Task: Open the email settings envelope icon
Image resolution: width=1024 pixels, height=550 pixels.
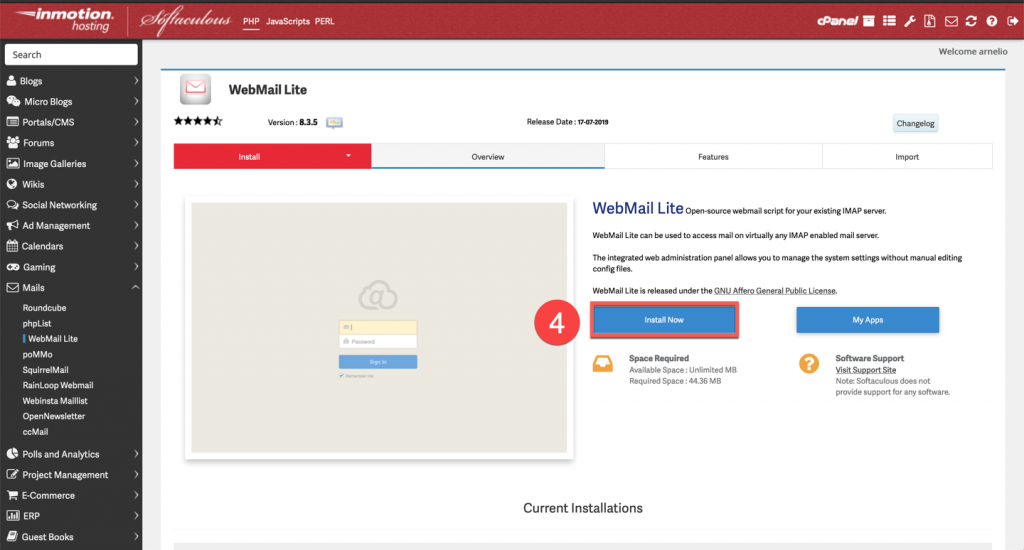Action: [x=951, y=22]
